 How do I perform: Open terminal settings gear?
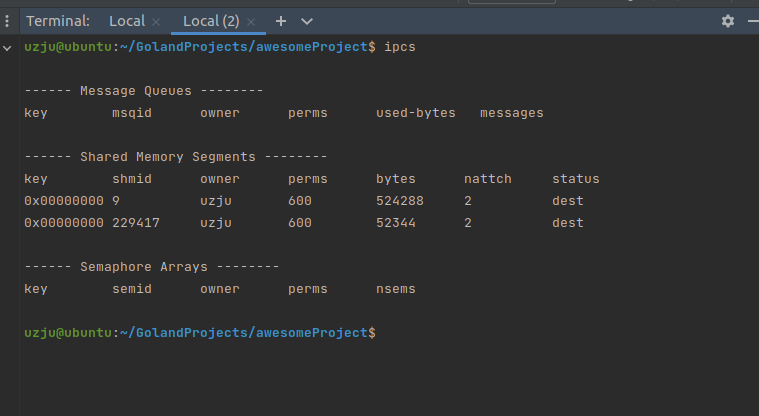(728, 21)
